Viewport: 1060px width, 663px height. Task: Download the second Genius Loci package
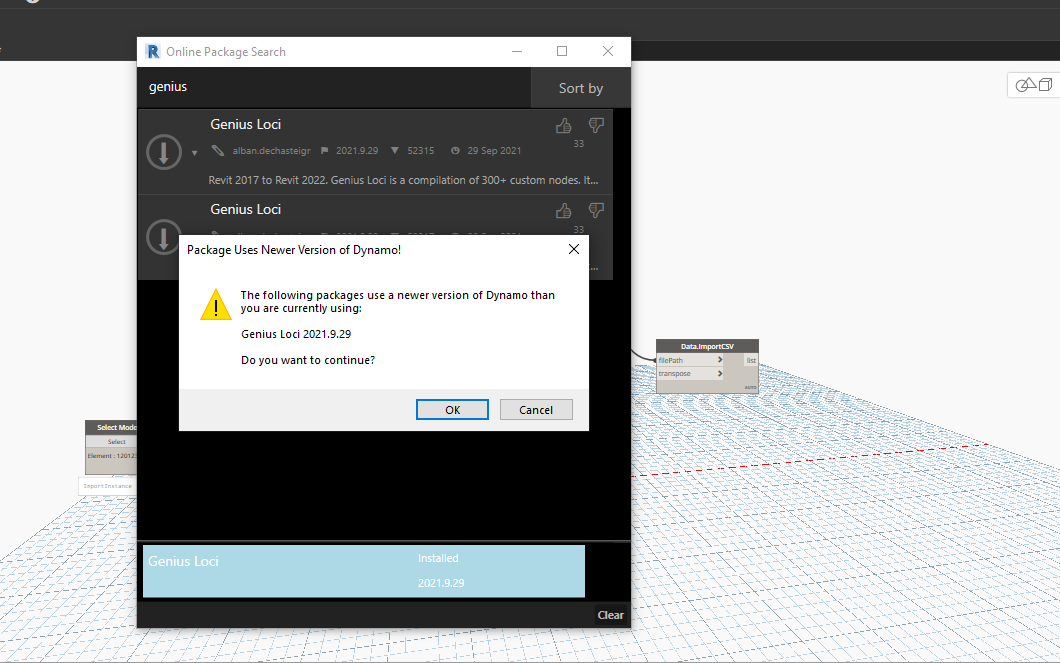tap(164, 237)
